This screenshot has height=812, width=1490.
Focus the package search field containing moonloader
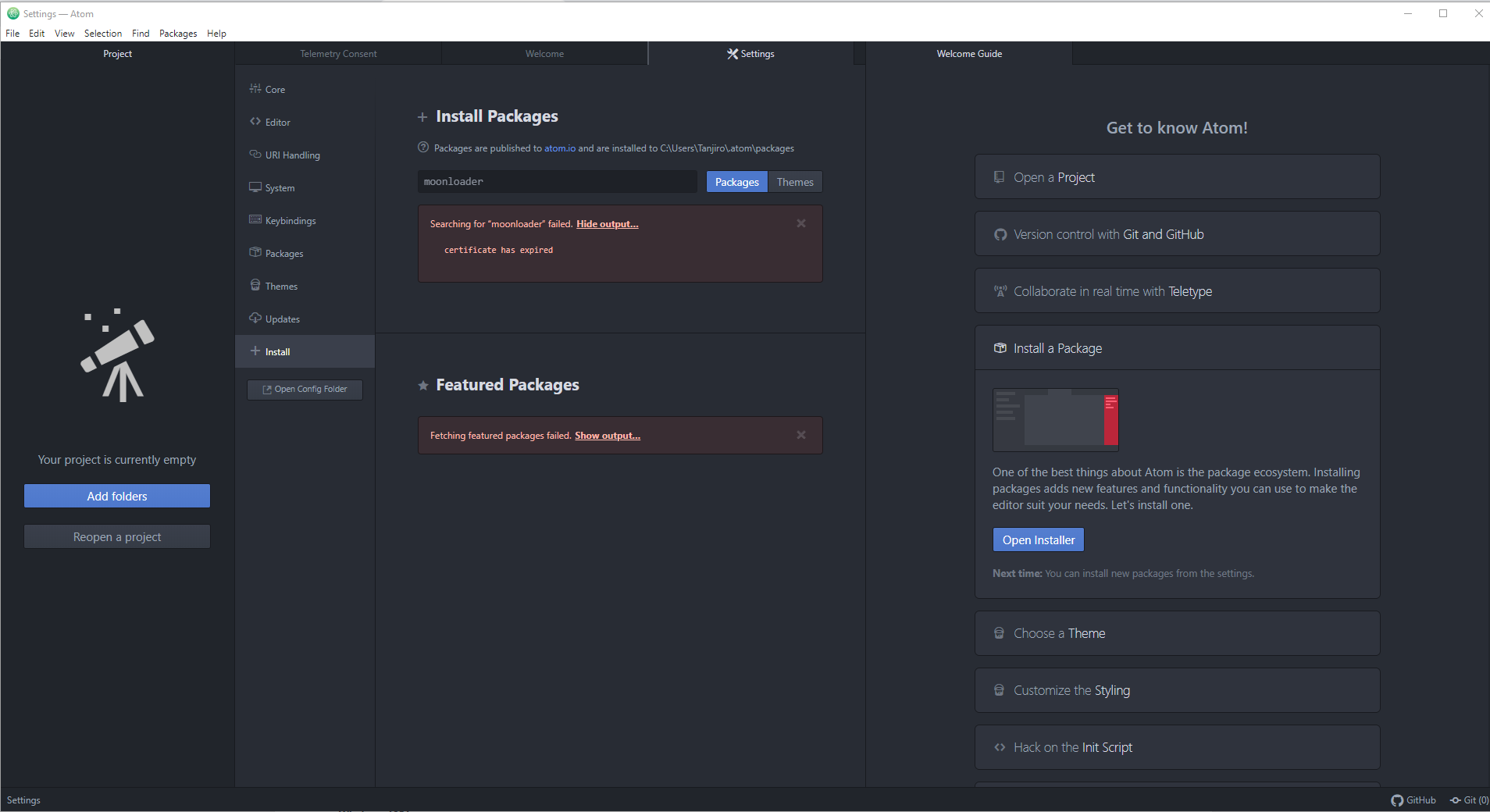pyautogui.click(x=558, y=182)
